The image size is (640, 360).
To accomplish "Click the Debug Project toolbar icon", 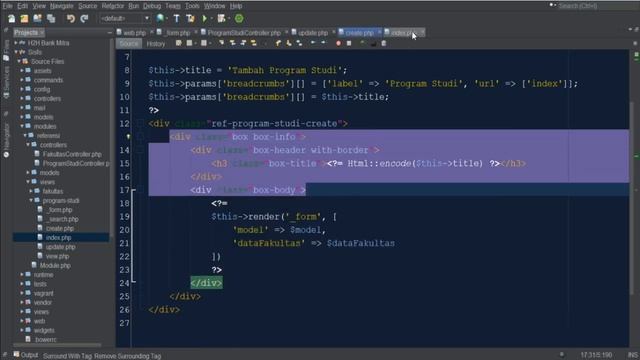I will (222, 18).
